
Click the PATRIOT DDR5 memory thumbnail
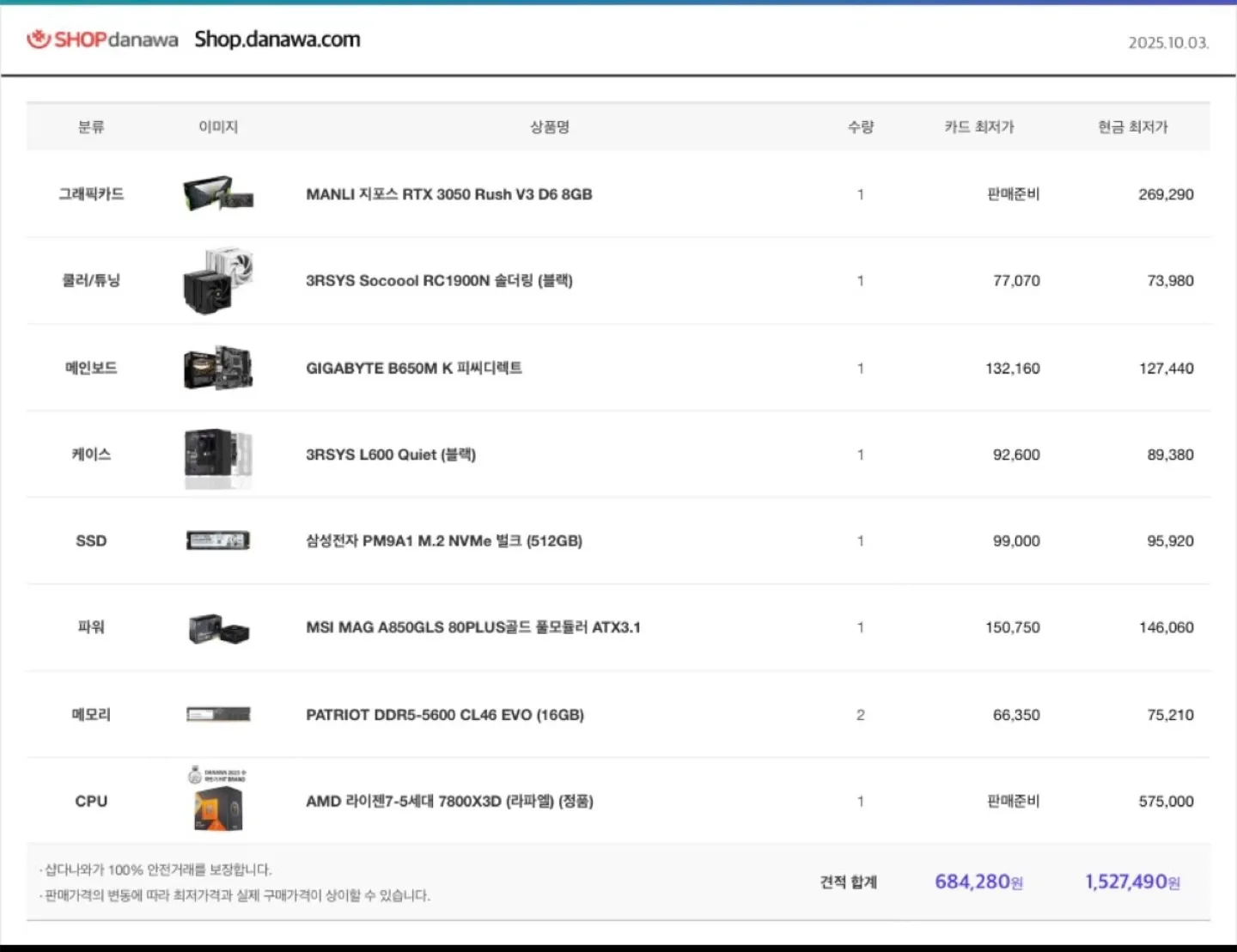[218, 714]
